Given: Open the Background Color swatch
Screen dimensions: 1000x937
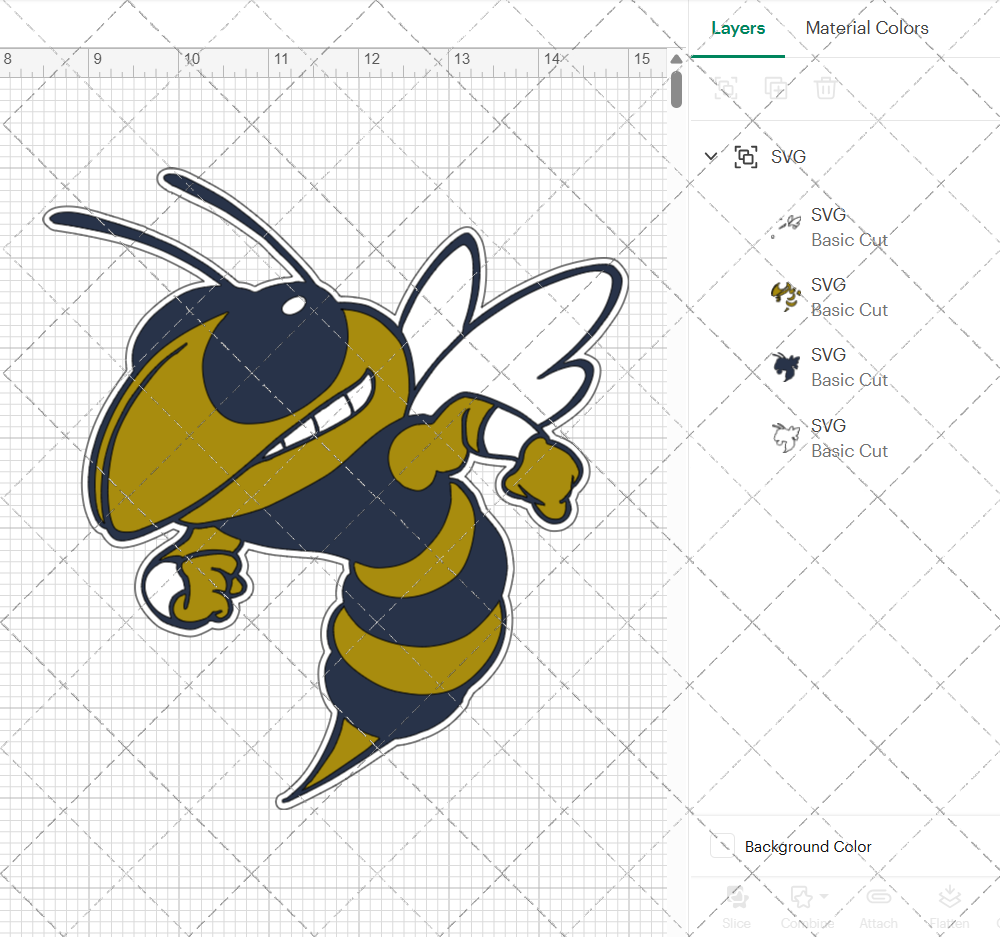Looking at the screenshot, I should (x=722, y=846).
